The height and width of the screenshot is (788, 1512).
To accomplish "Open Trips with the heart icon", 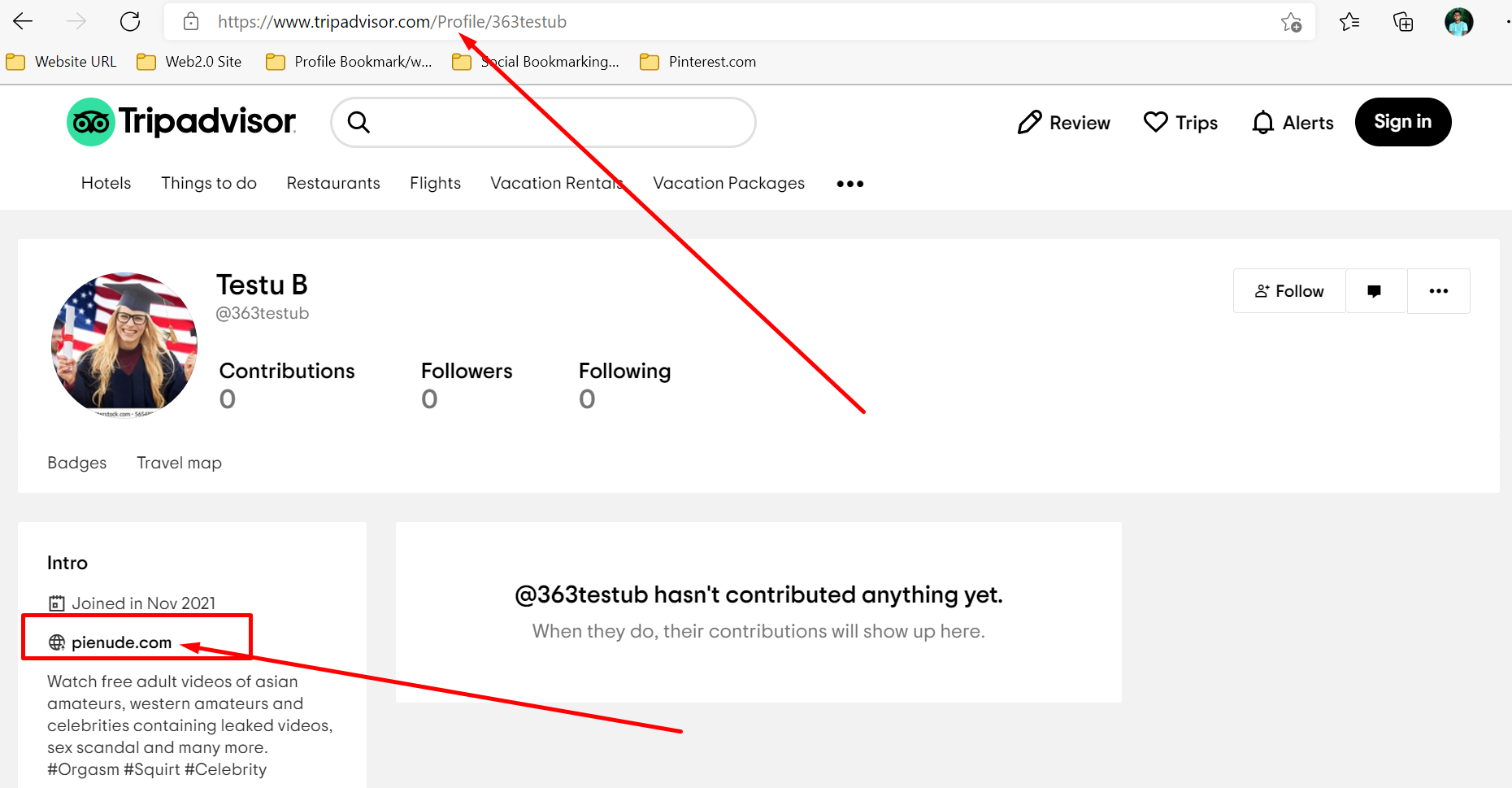I will [x=1180, y=123].
